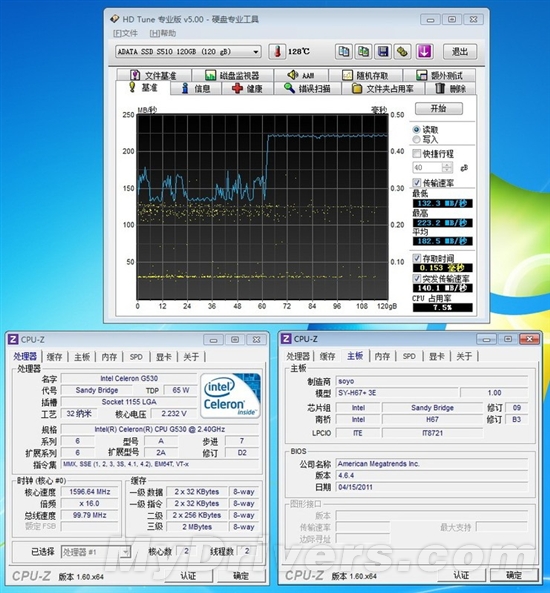Click the purple down-arrow icon
The image size is (550, 593).
coord(424,51)
